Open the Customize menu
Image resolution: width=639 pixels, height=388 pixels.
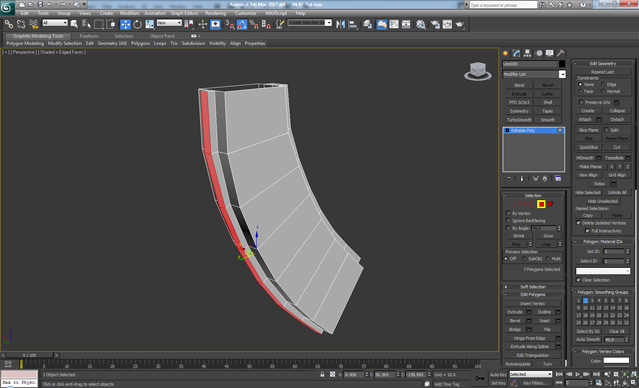click(245, 13)
